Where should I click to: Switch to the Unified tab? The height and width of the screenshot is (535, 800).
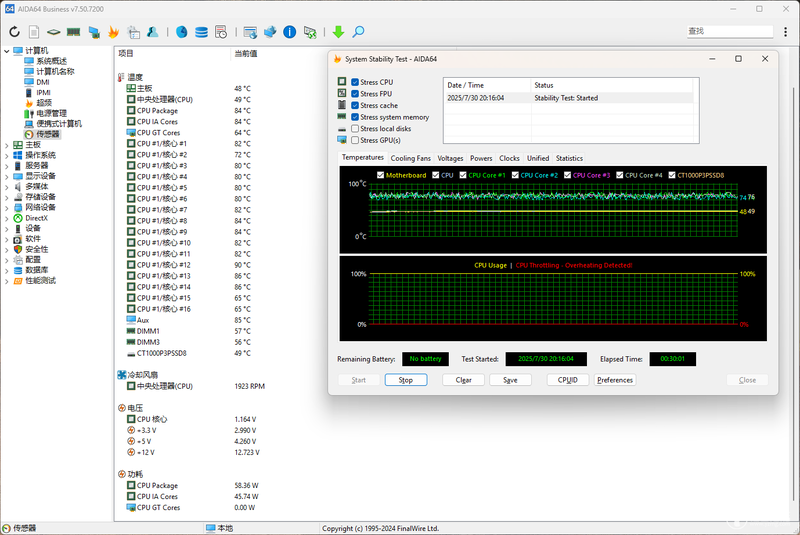tap(538, 158)
